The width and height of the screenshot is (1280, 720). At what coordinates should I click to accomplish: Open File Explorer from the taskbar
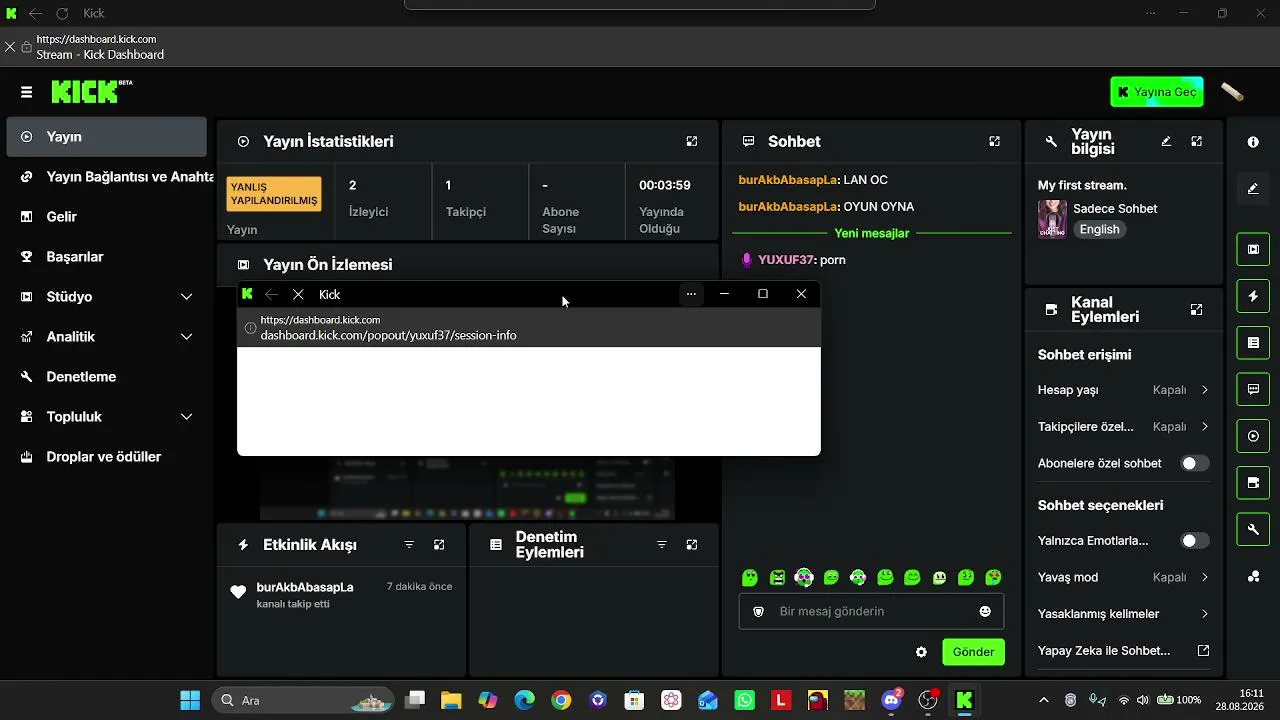tap(451, 700)
